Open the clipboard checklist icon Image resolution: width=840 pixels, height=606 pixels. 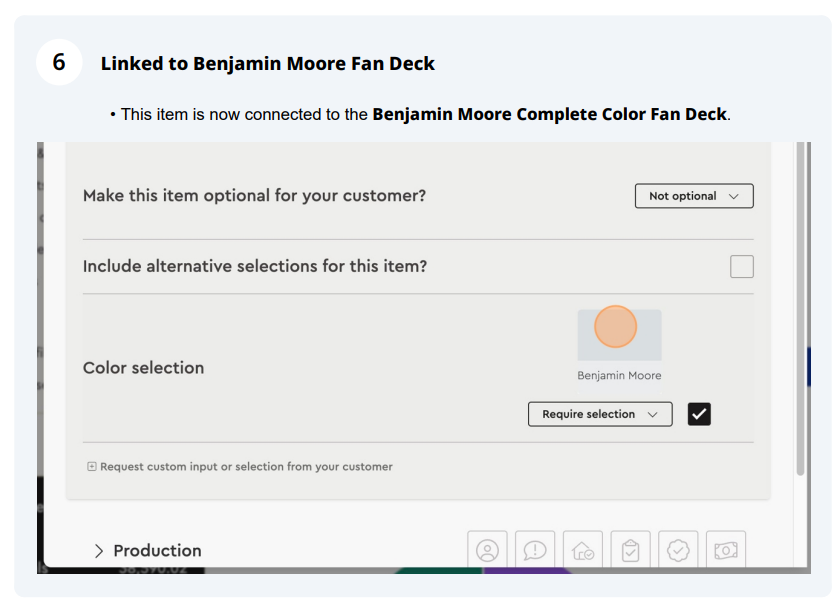click(631, 549)
